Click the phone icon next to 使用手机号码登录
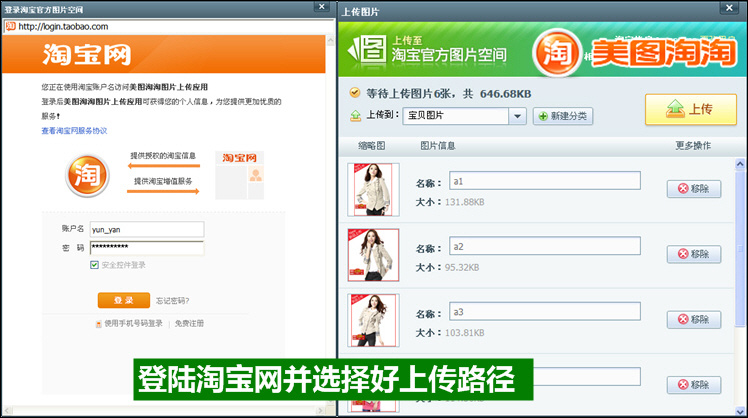748x418 pixels. point(99,324)
